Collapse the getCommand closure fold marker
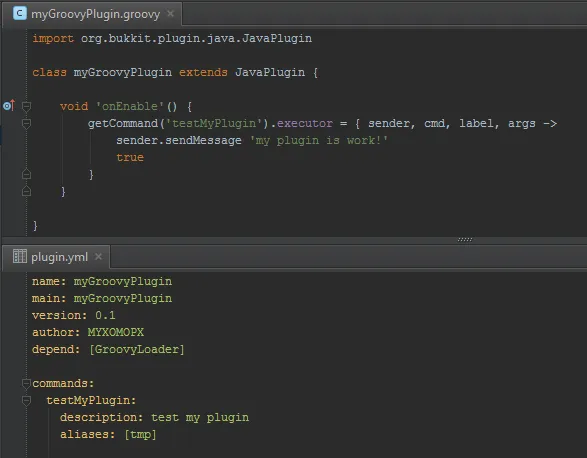 pyautogui.click(x=26, y=124)
